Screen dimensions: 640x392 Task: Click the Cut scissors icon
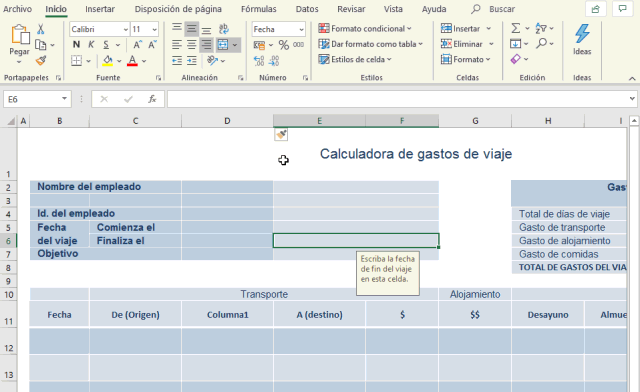(40, 29)
